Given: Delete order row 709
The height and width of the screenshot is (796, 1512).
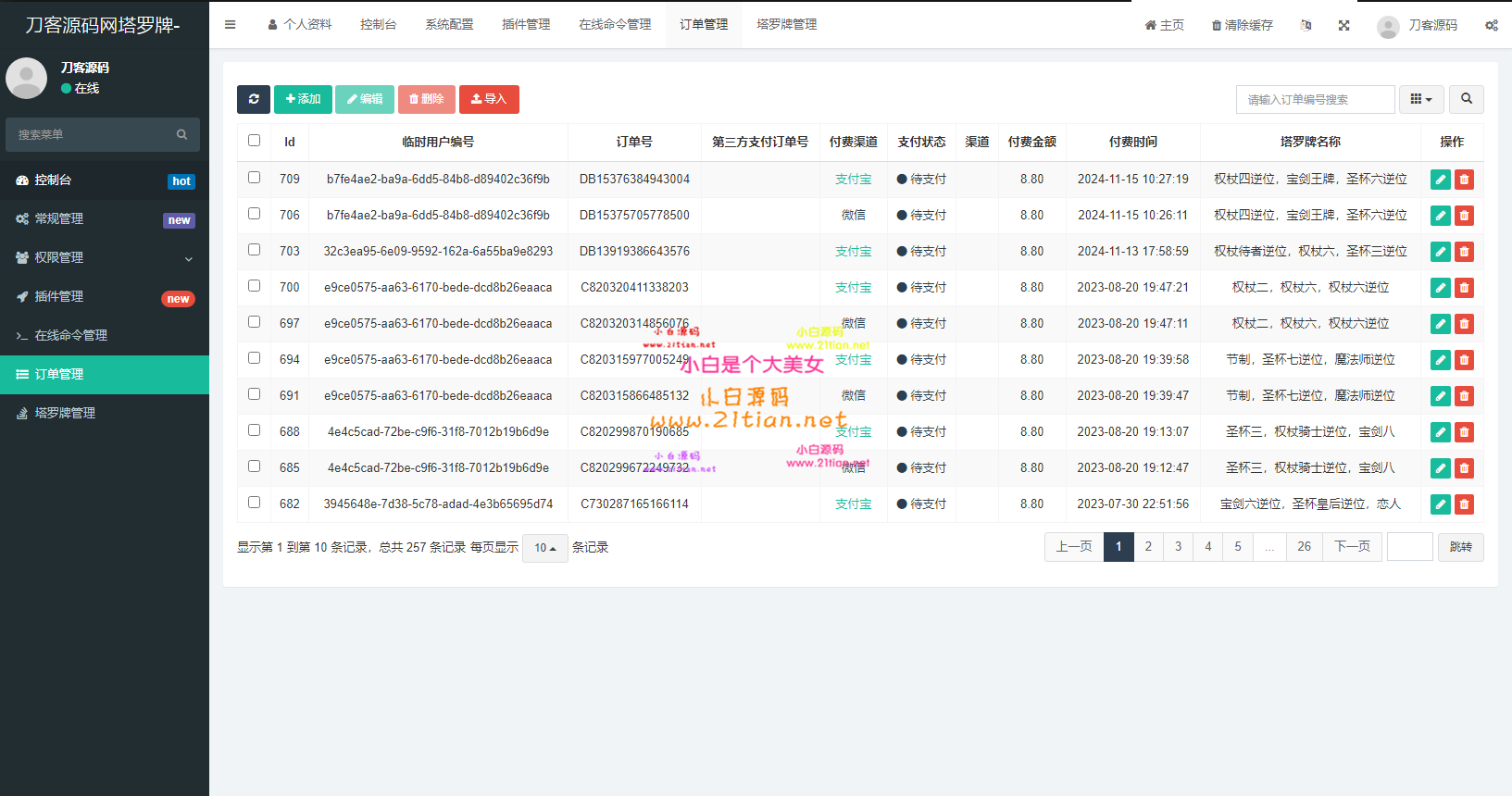Looking at the screenshot, I should pyautogui.click(x=1464, y=180).
